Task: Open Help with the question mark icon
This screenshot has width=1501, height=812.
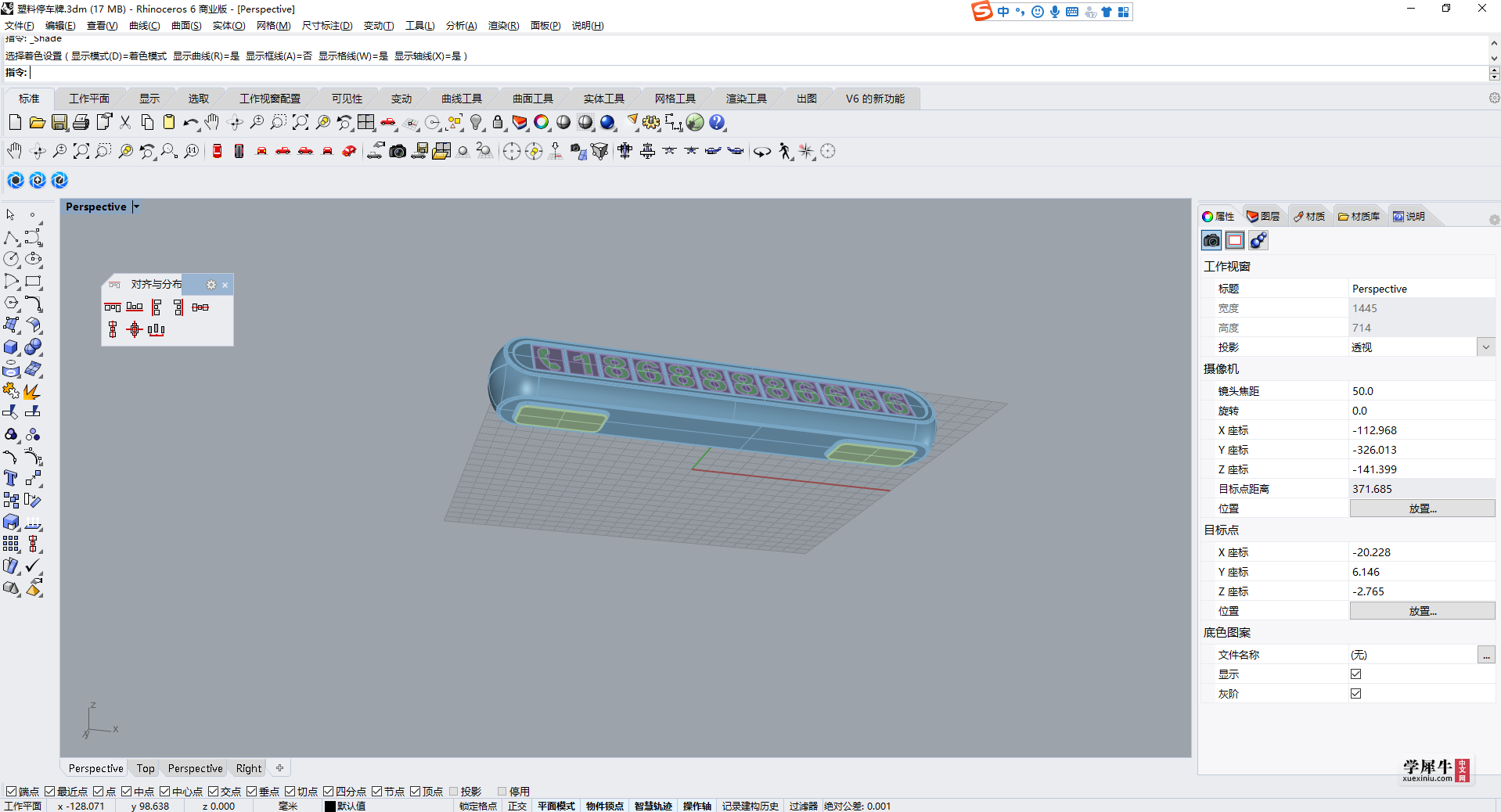Action: (717, 122)
